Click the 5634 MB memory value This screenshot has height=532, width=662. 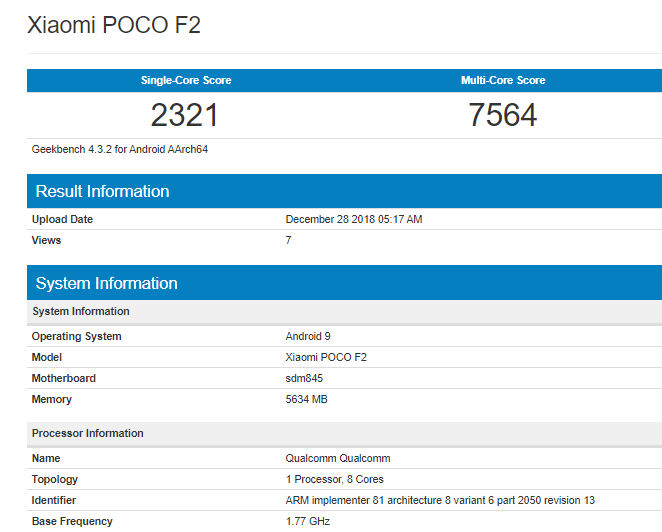point(307,399)
